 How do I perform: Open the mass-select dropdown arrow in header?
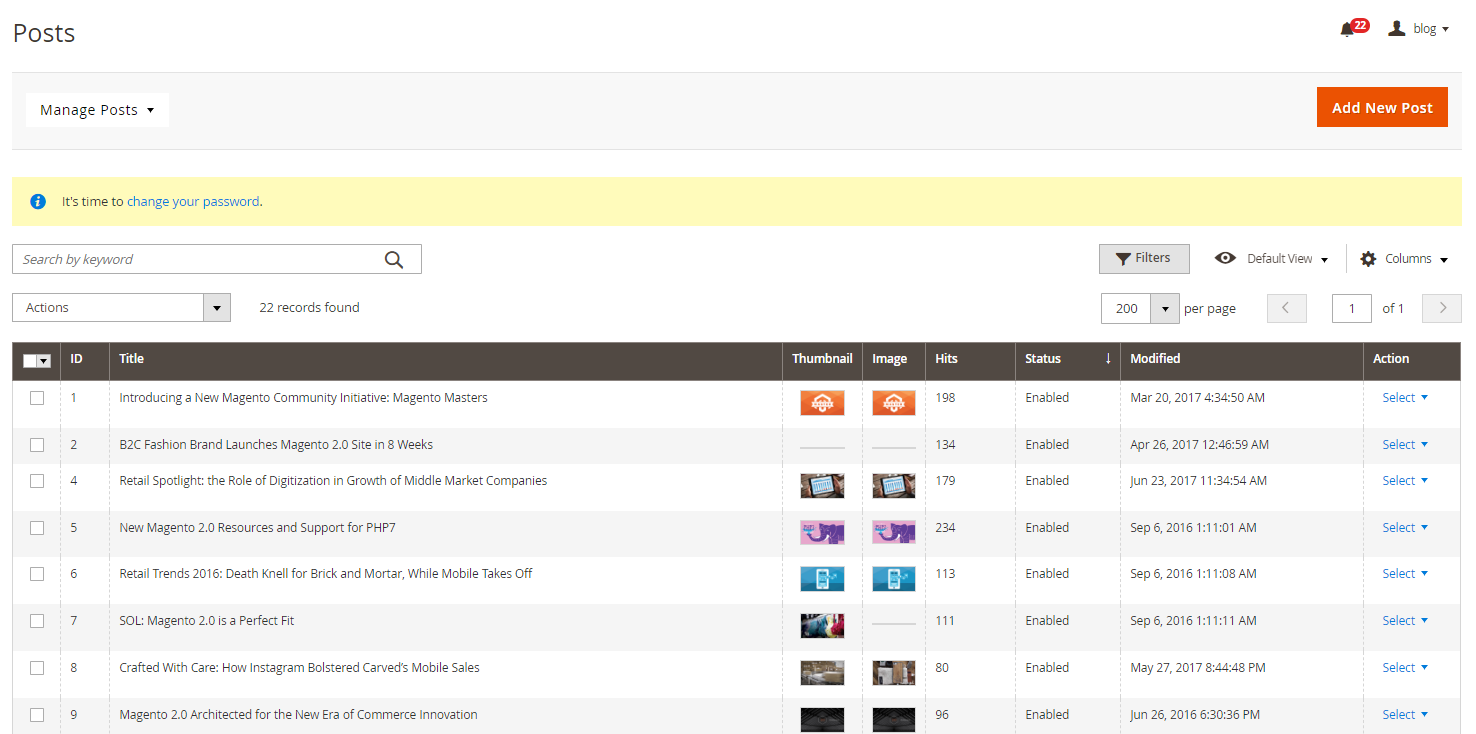(44, 361)
